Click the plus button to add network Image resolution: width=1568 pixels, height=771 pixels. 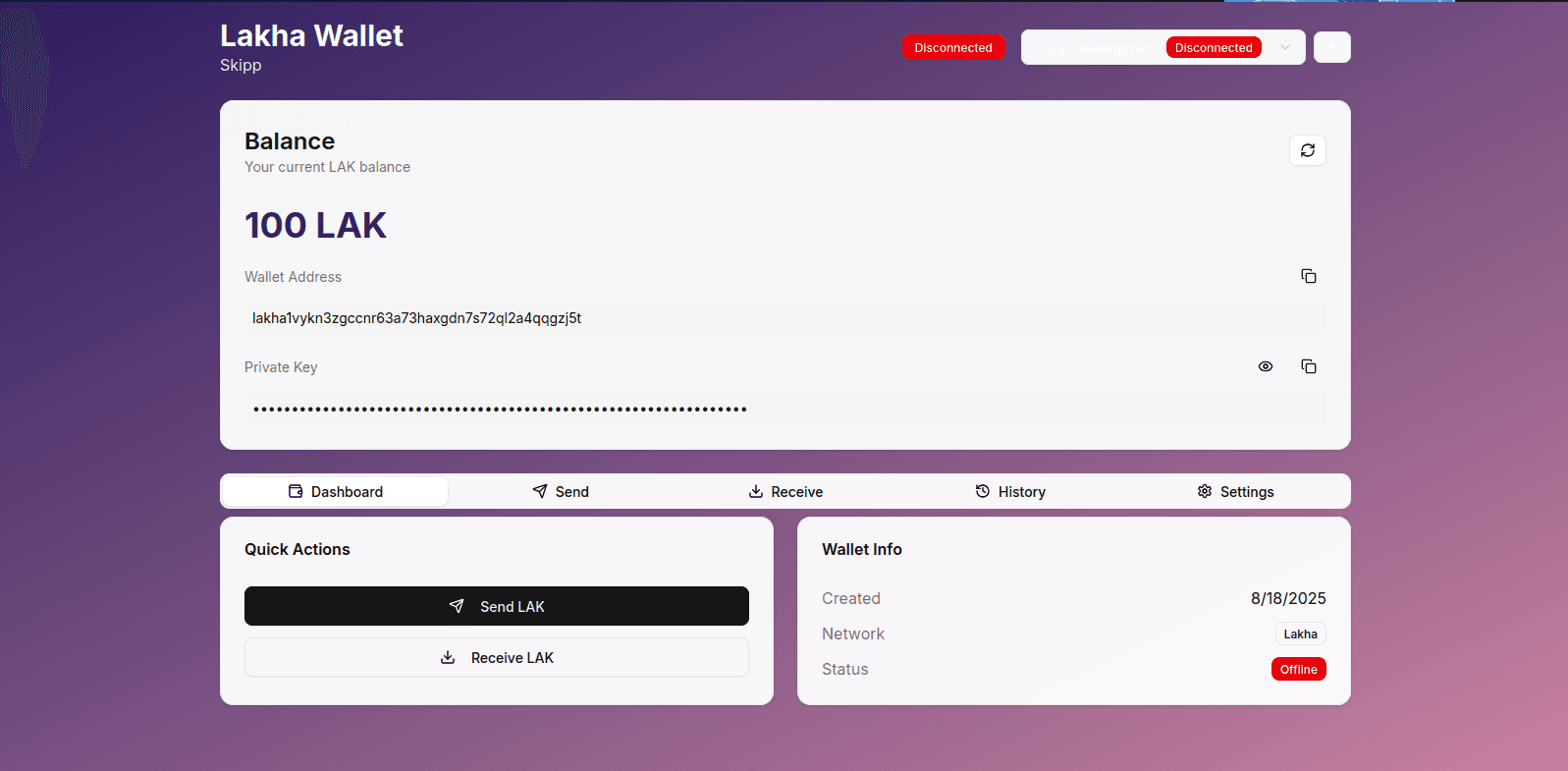pos(1331,47)
